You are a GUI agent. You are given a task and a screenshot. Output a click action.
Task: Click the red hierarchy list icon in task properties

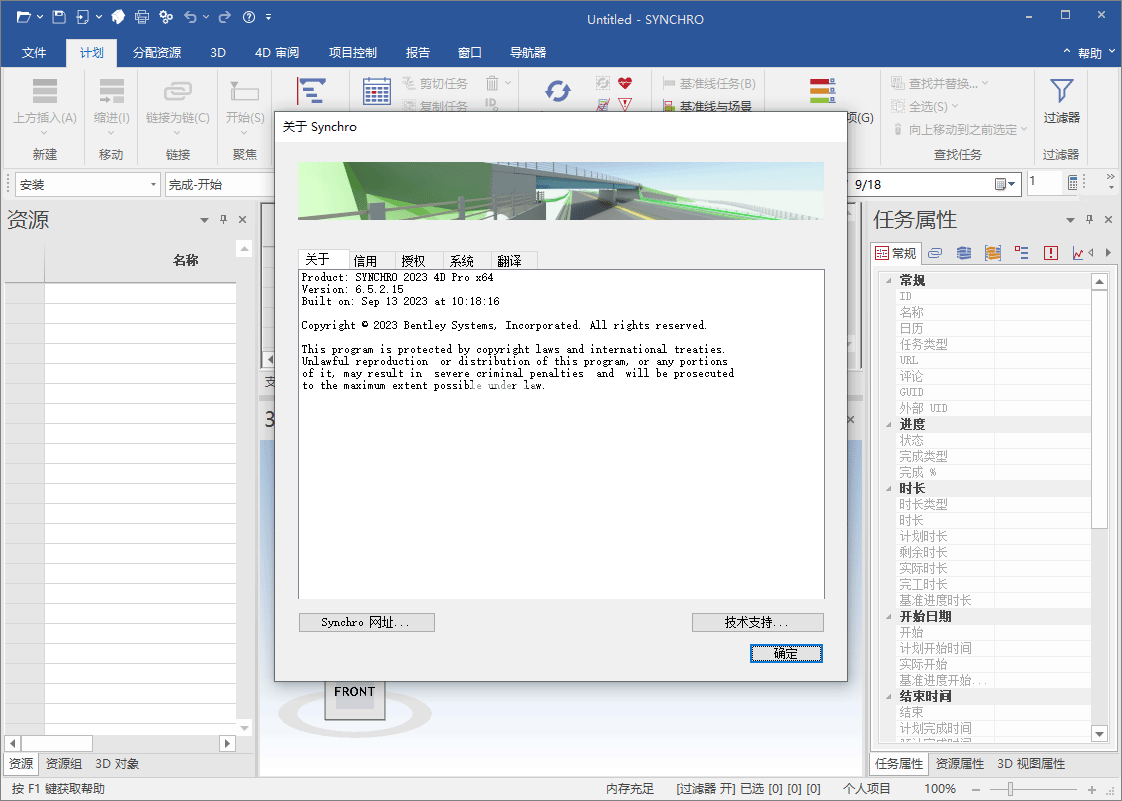click(1021, 253)
